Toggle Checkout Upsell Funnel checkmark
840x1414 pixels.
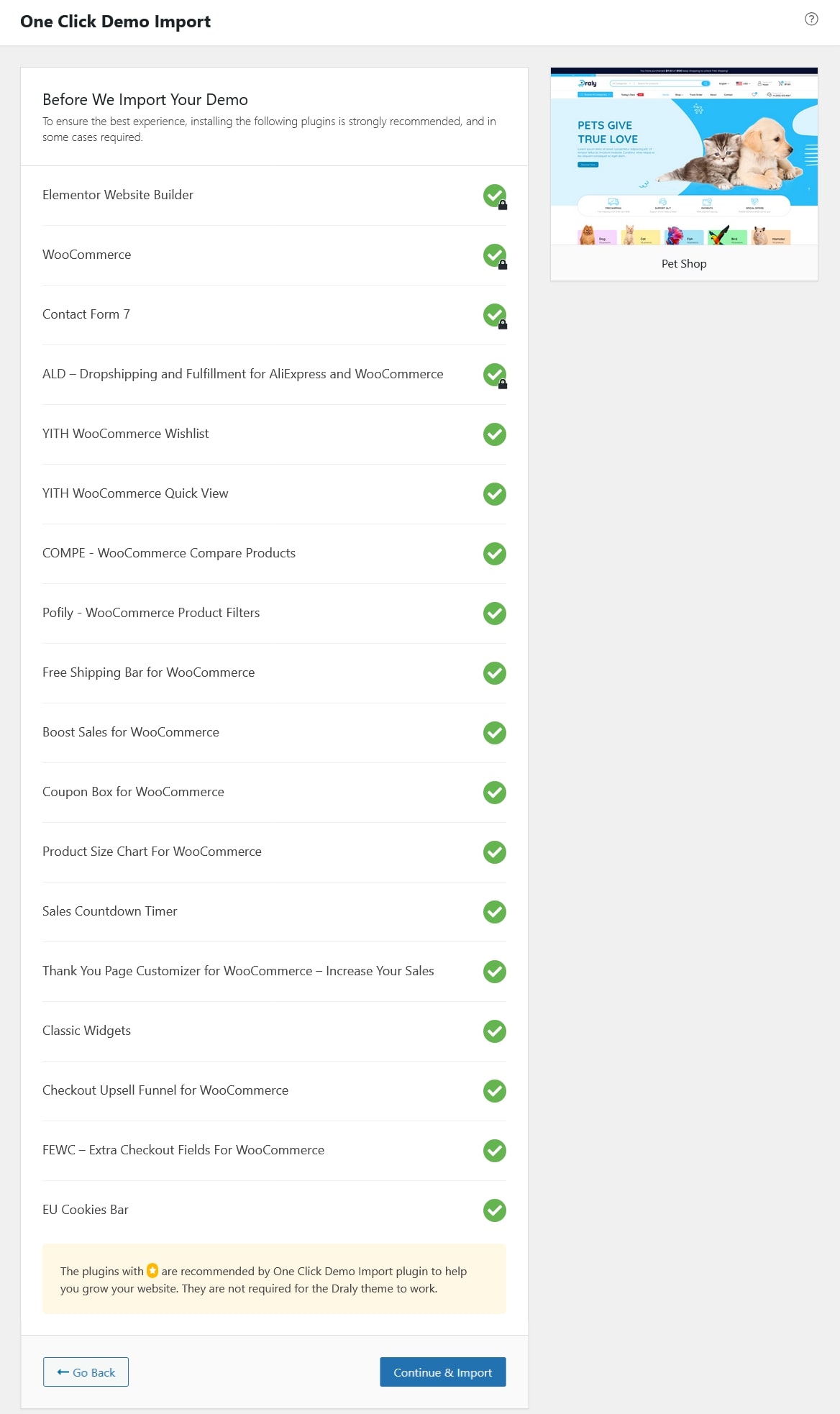495,1091
